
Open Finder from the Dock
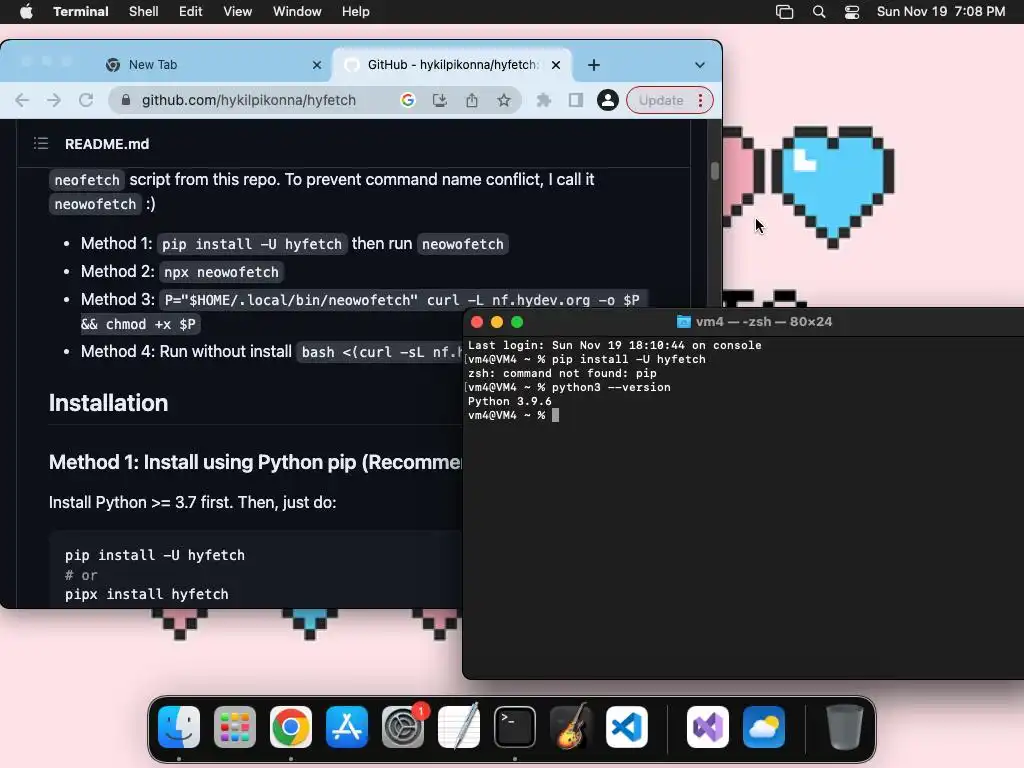179,727
